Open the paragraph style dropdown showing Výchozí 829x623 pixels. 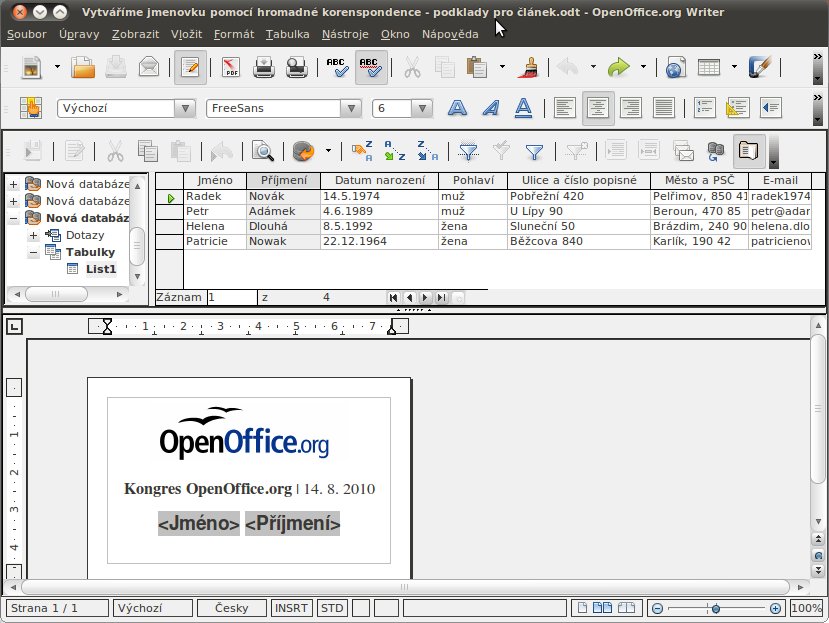(x=185, y=108)
